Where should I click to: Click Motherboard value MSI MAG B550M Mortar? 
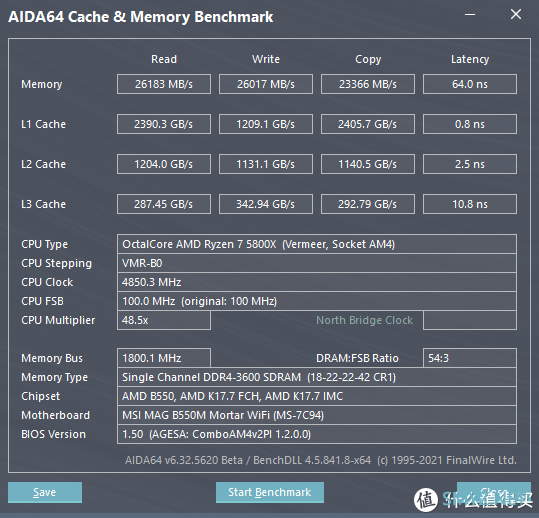click(317, 415)
